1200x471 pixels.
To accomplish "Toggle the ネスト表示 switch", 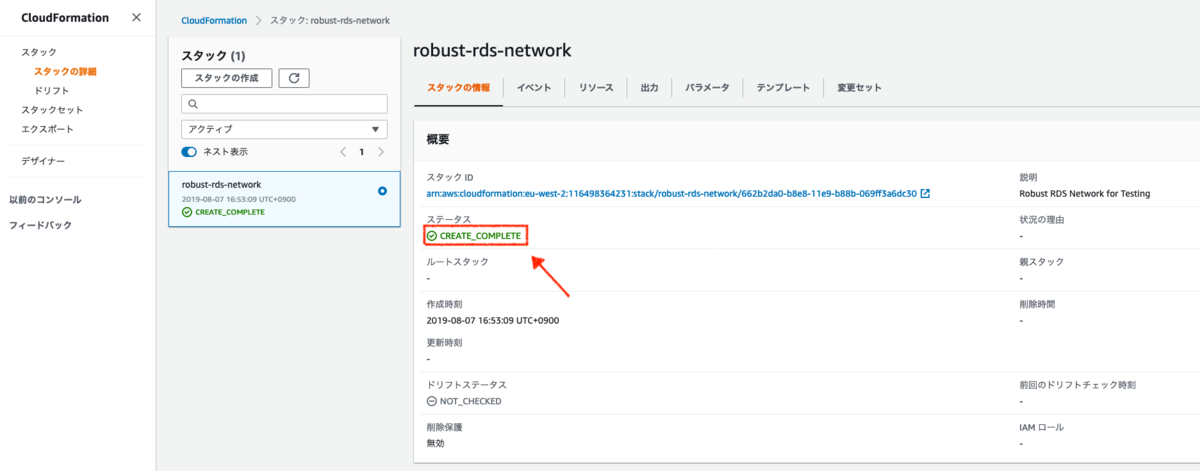I will point(189,152).
